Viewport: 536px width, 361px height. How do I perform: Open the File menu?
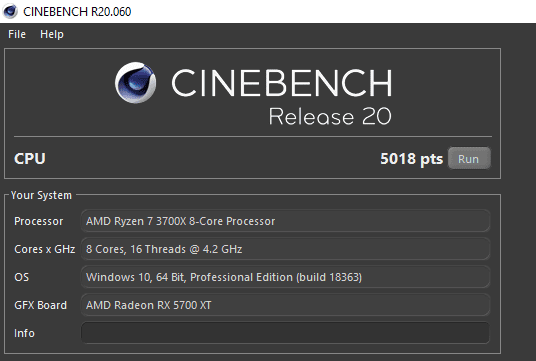(17, 34)
